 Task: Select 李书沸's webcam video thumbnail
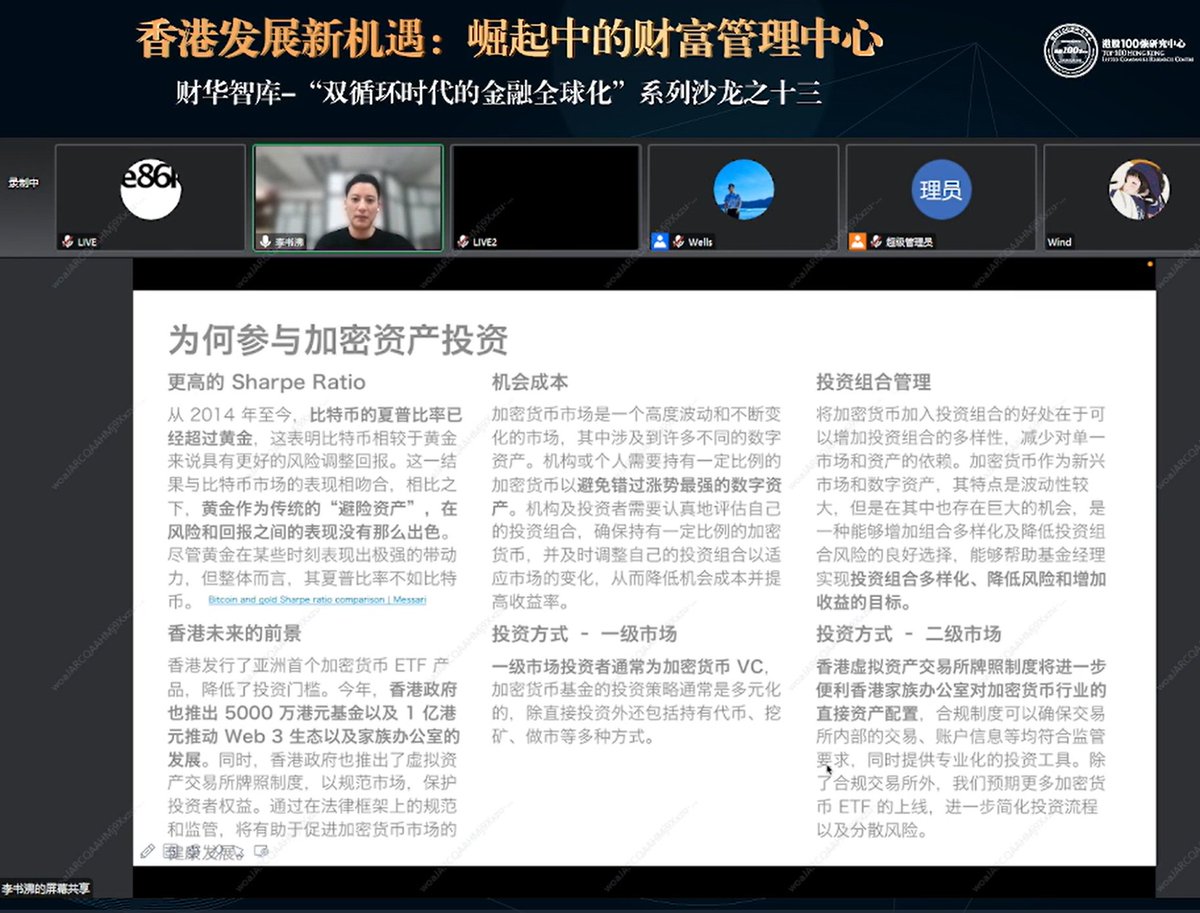point(347,192)
